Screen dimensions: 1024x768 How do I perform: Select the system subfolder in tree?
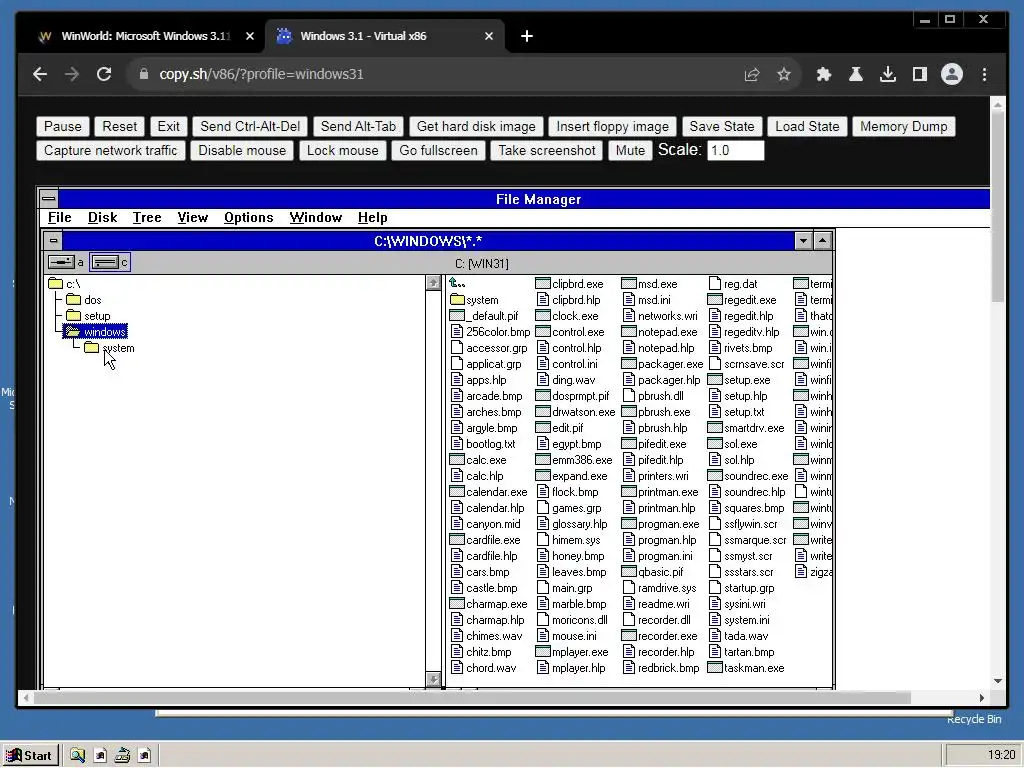(110, 348)
